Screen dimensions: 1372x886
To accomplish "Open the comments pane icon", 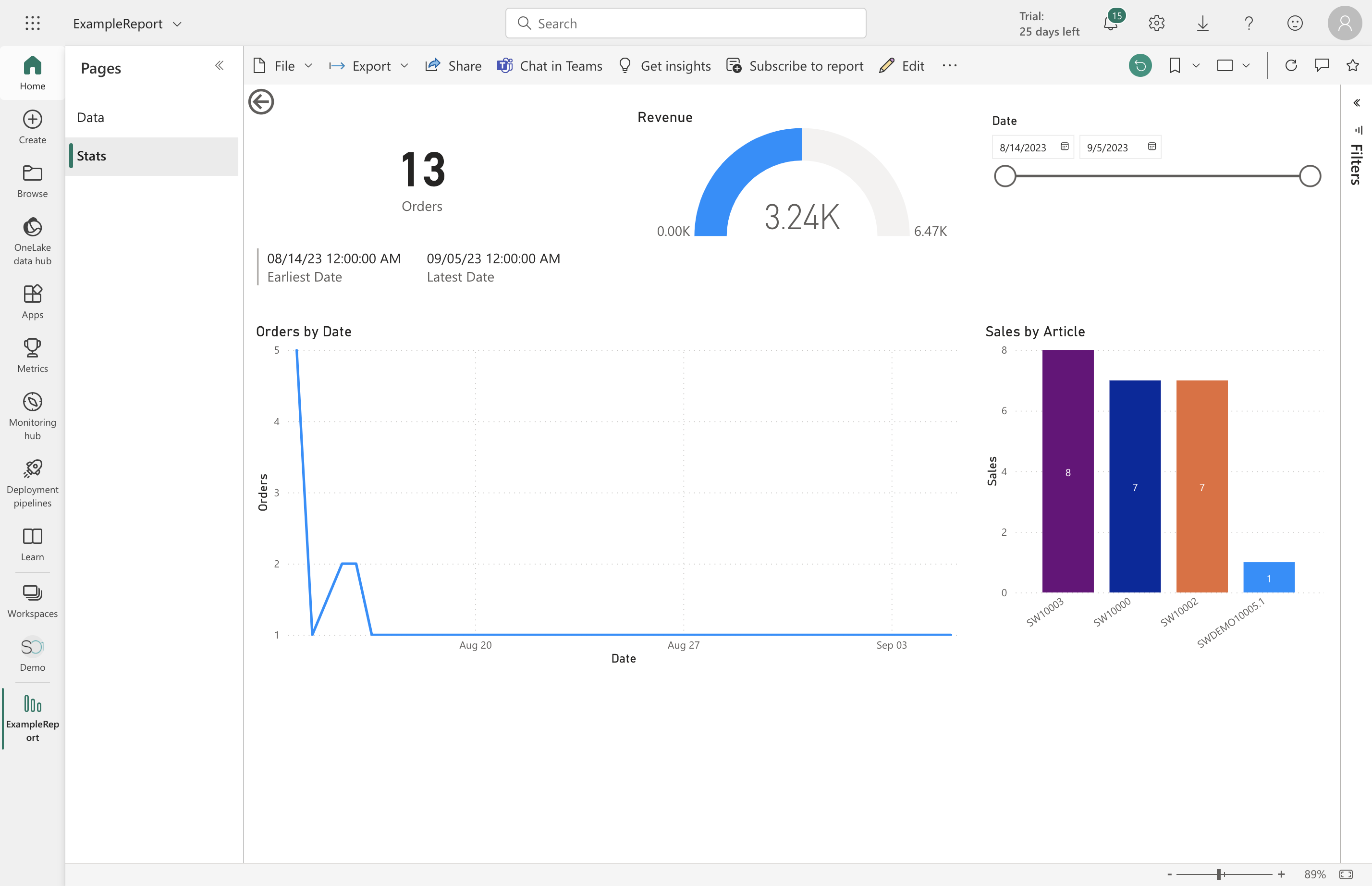I will [x=1322, y=66].
